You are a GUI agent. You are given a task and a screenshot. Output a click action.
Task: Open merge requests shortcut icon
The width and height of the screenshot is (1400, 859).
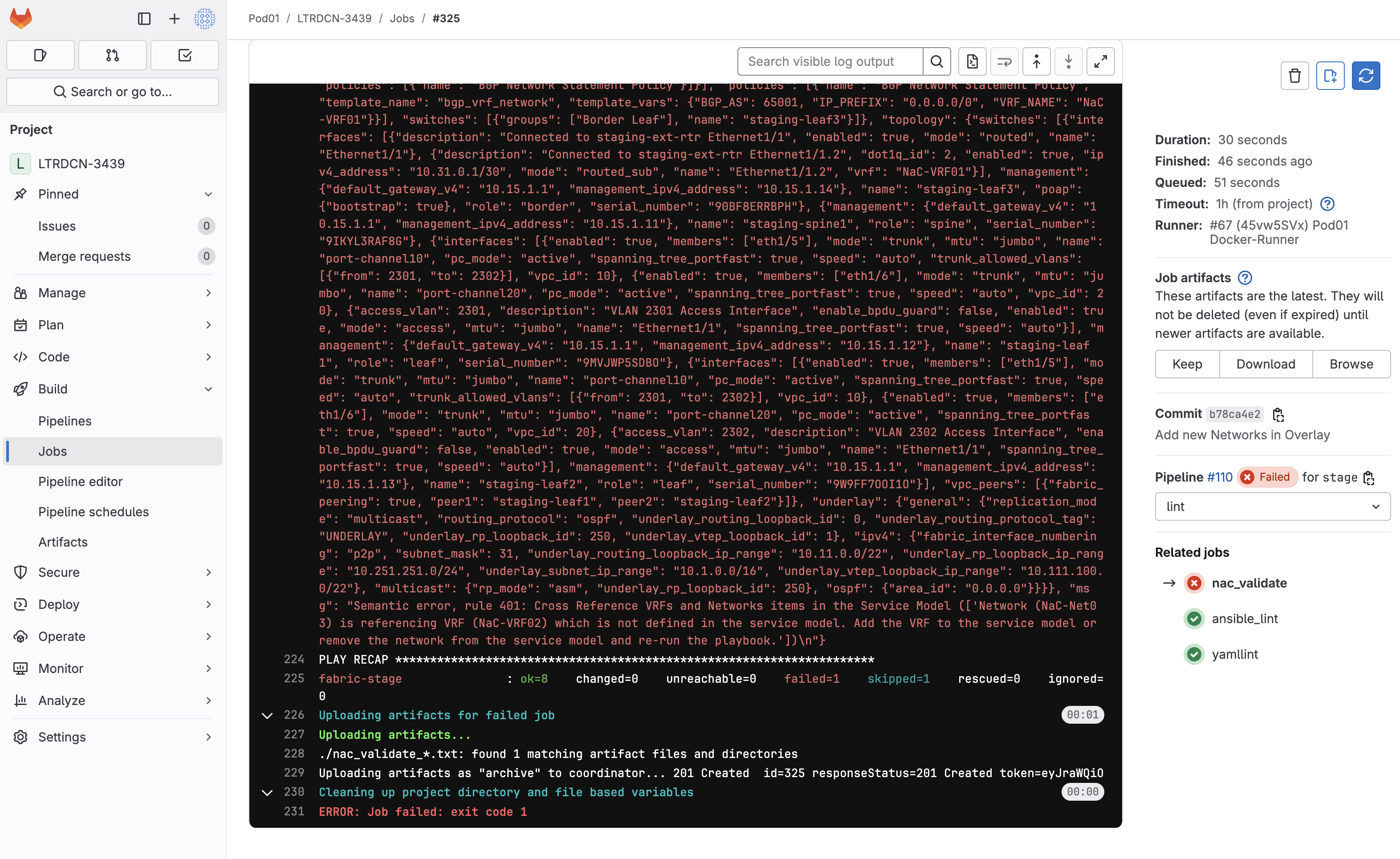point(113,55)
